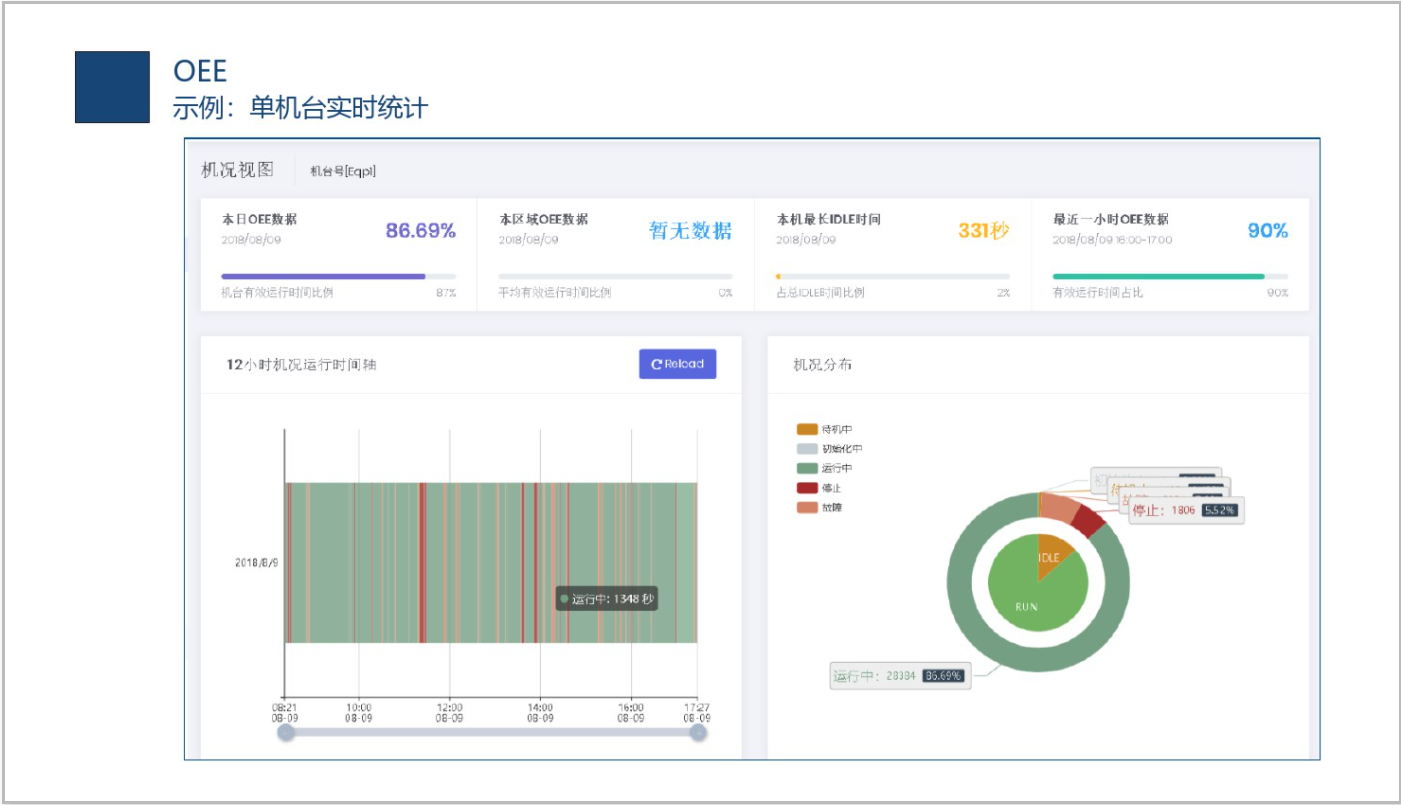Click the 暂无数据 text in 本区域OEE数据 card
Image resolution: width=1401 pixels, height=805 pixels.
[692, 229]
